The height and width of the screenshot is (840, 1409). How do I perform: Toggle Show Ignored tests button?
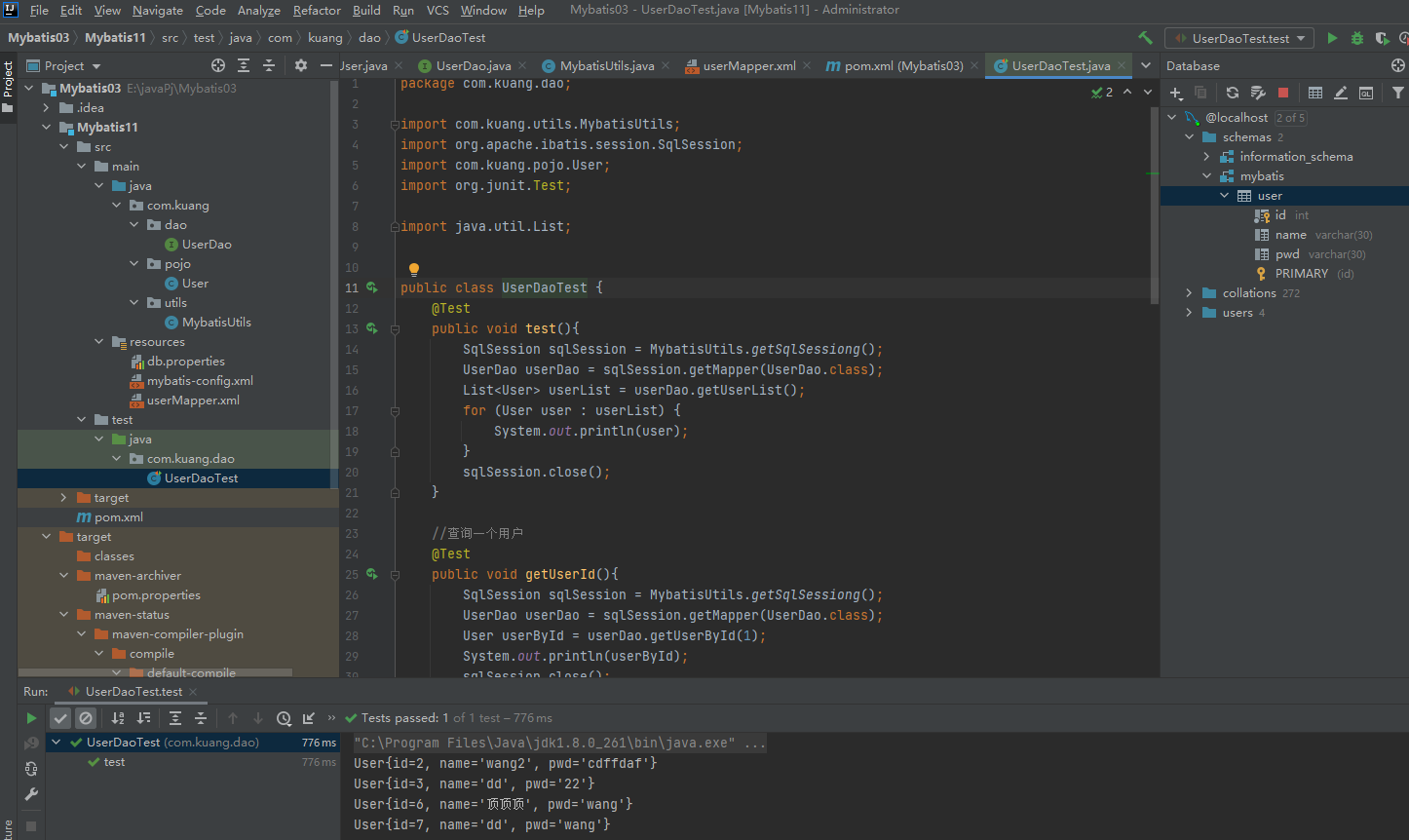[x=86, y=718]
